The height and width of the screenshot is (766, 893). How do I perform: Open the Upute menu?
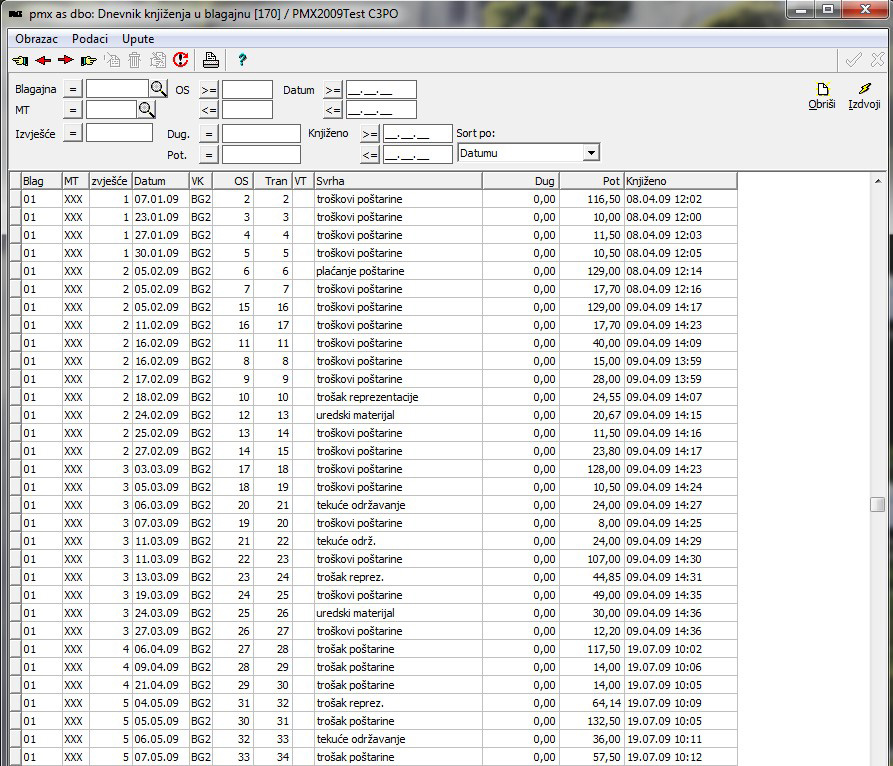138,39
